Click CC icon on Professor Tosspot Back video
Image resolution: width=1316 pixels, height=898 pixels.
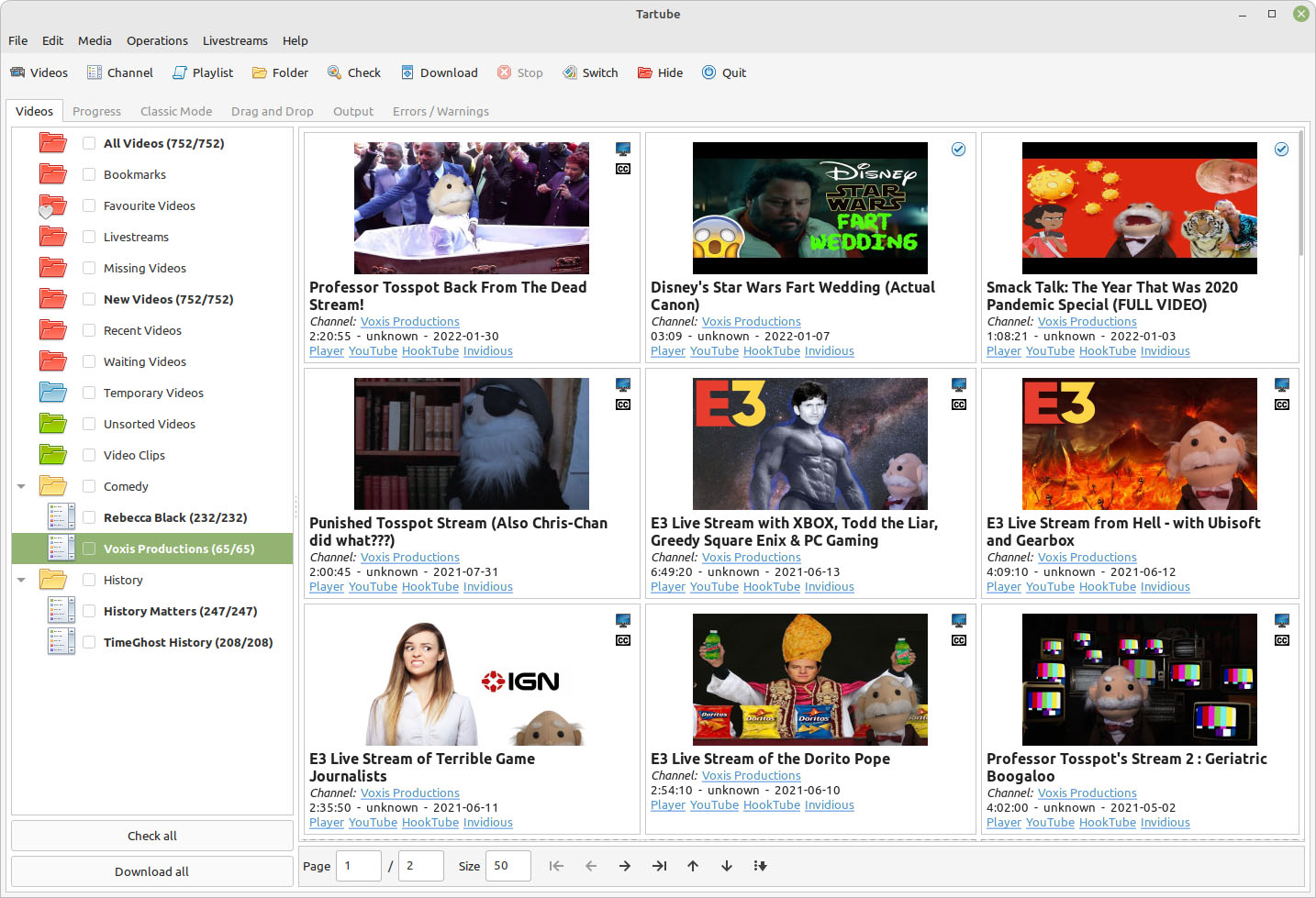(623, 169)
